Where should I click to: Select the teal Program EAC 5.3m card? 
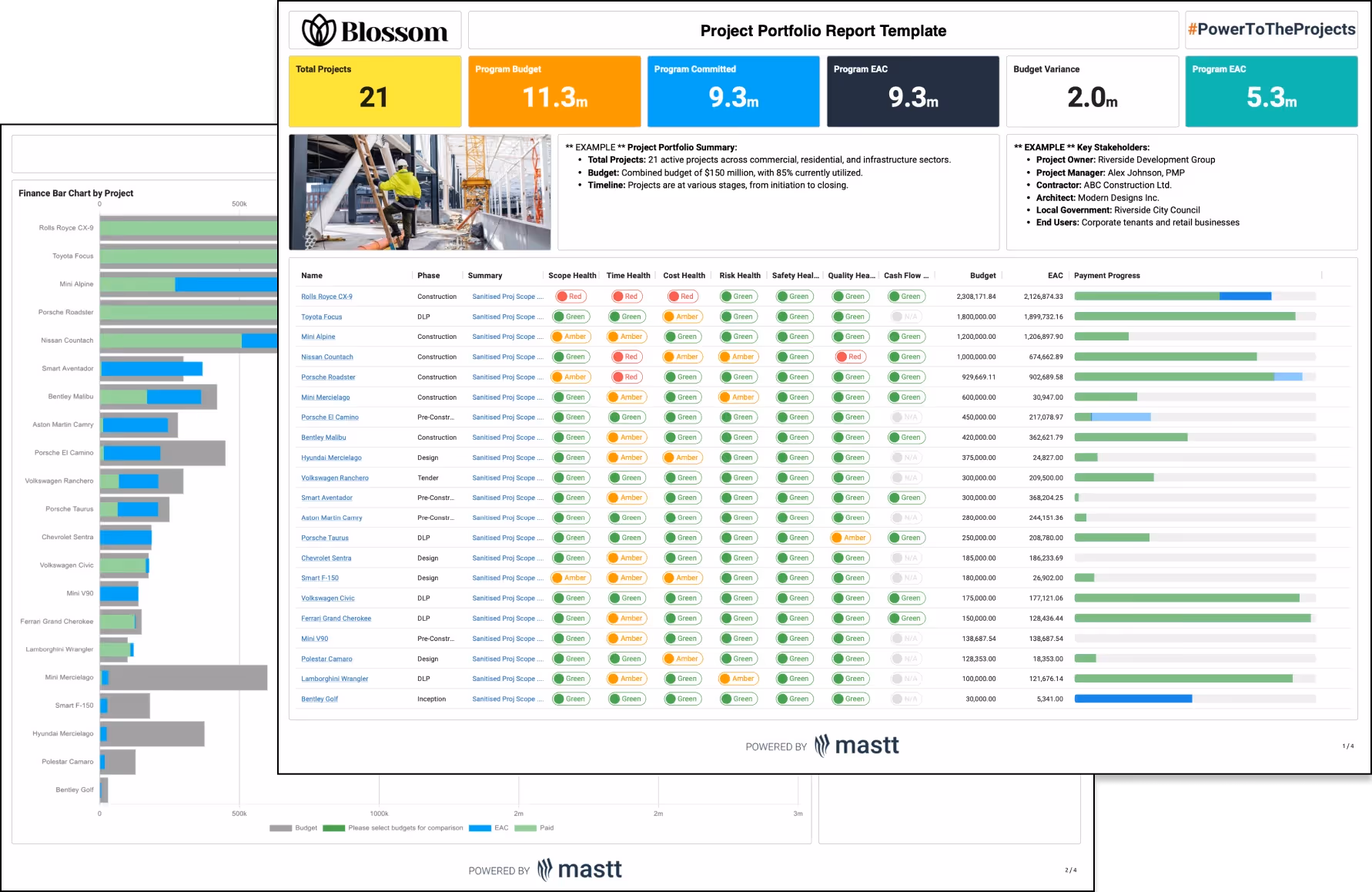click(x=1271, y=91)
